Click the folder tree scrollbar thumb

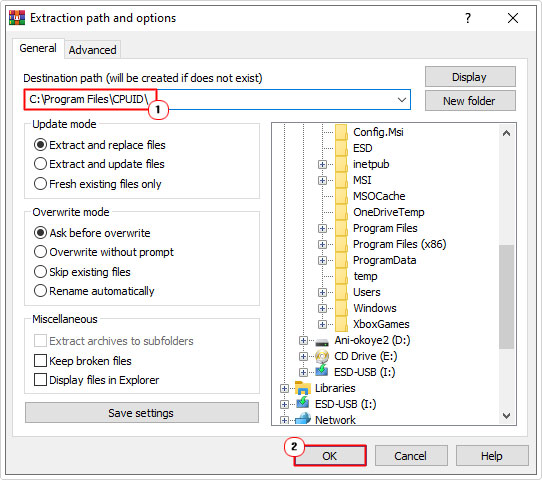(506, 297)
